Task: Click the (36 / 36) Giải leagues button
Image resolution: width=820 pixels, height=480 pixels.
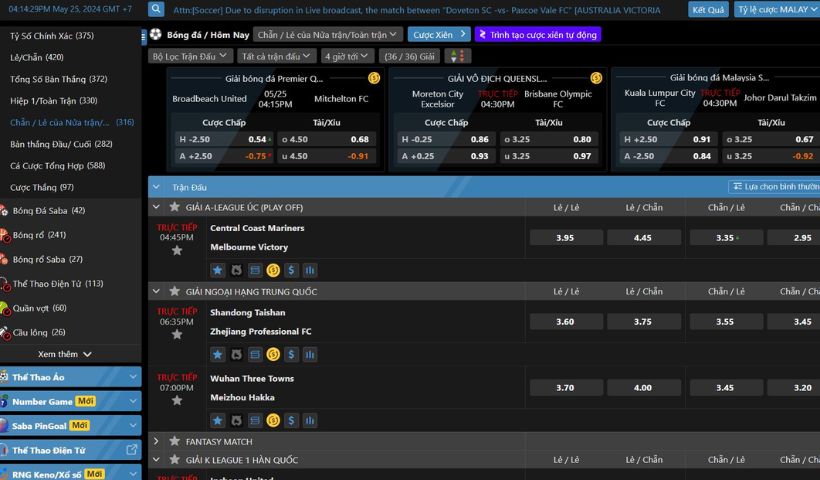Action: pos(409,56)
